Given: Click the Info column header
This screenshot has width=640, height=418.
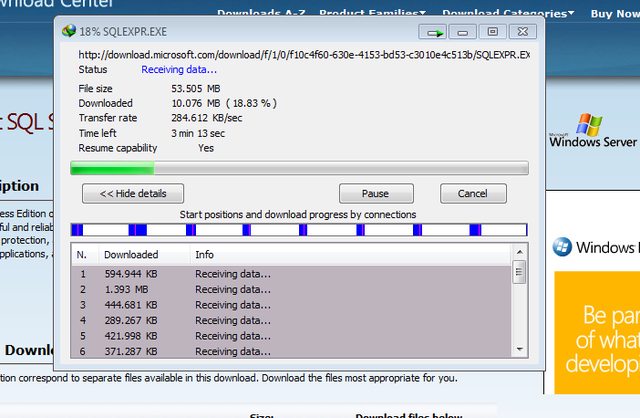Looking at the screenshot, I should pyautogui.click(x=350, y=255).
